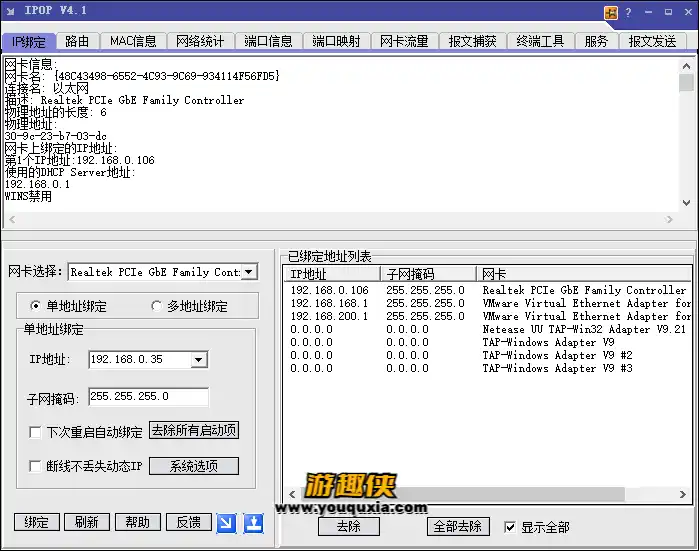This screenshot has width=699, height=551.
Task: Expand the IP地址 combo box arrow
Action: click(199, 359)
